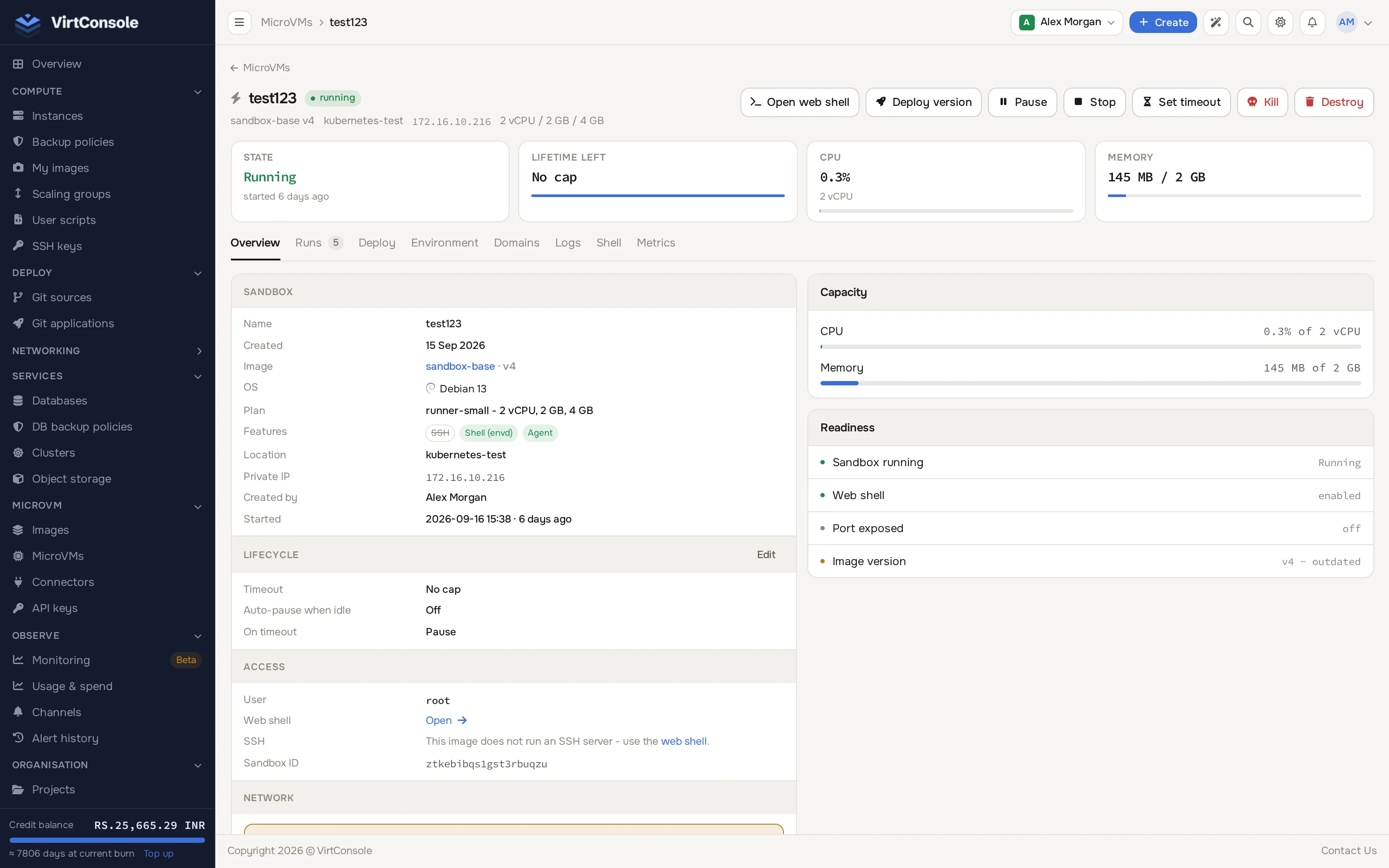Open settings gear icon in top bar
The width and height of the screenshot is (1389, 868).
[x=1280, y=23]
